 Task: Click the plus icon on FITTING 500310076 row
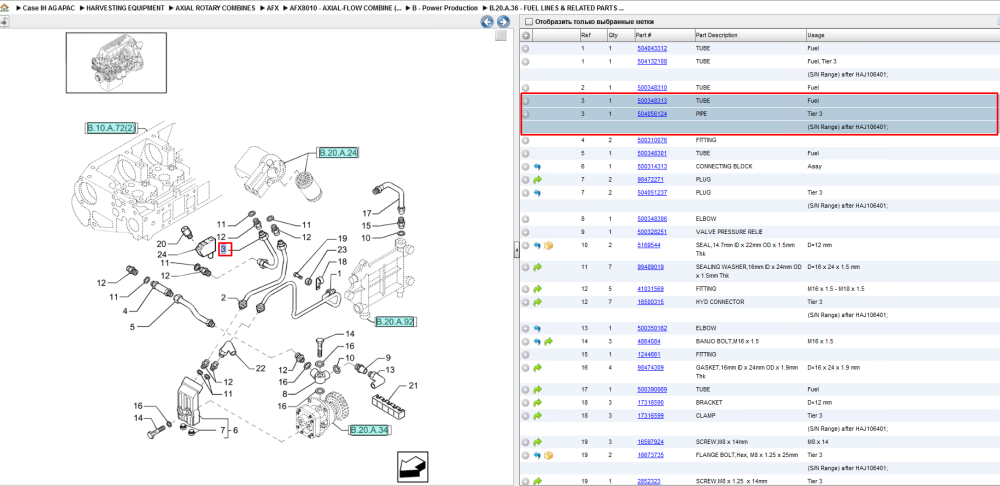[526, 140]
